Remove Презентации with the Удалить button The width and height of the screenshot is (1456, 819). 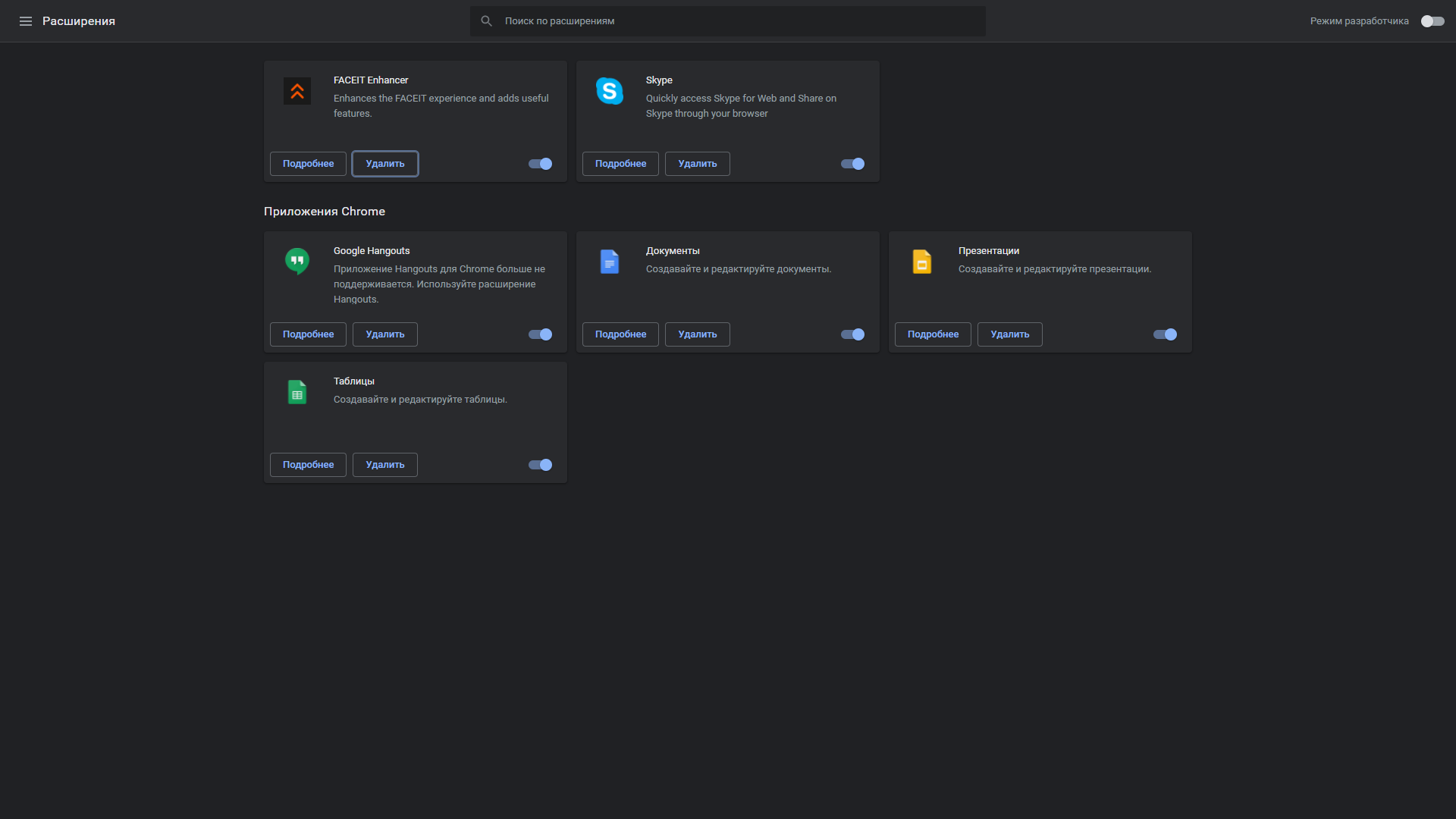(1009, 334)
